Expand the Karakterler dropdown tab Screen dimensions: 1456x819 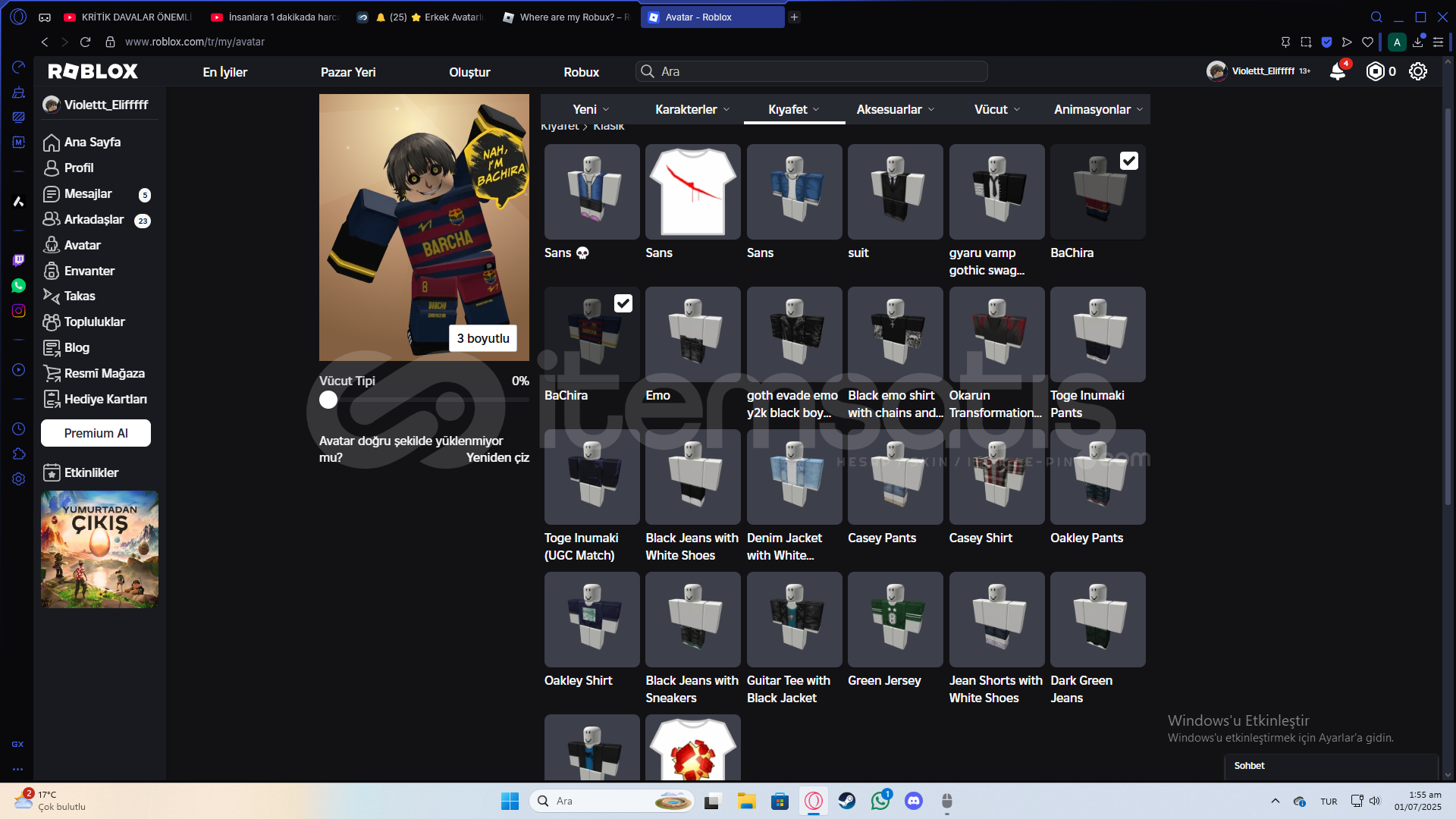692,109
